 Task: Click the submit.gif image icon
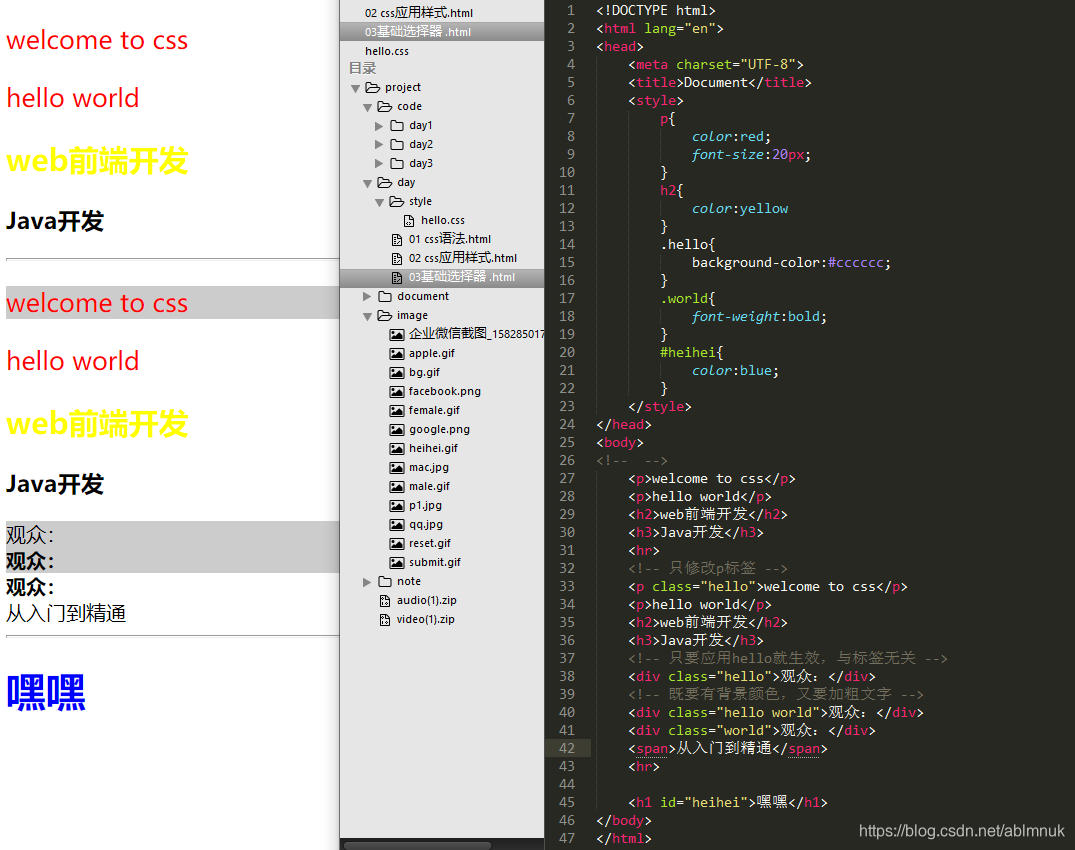[x=397, y=563]
